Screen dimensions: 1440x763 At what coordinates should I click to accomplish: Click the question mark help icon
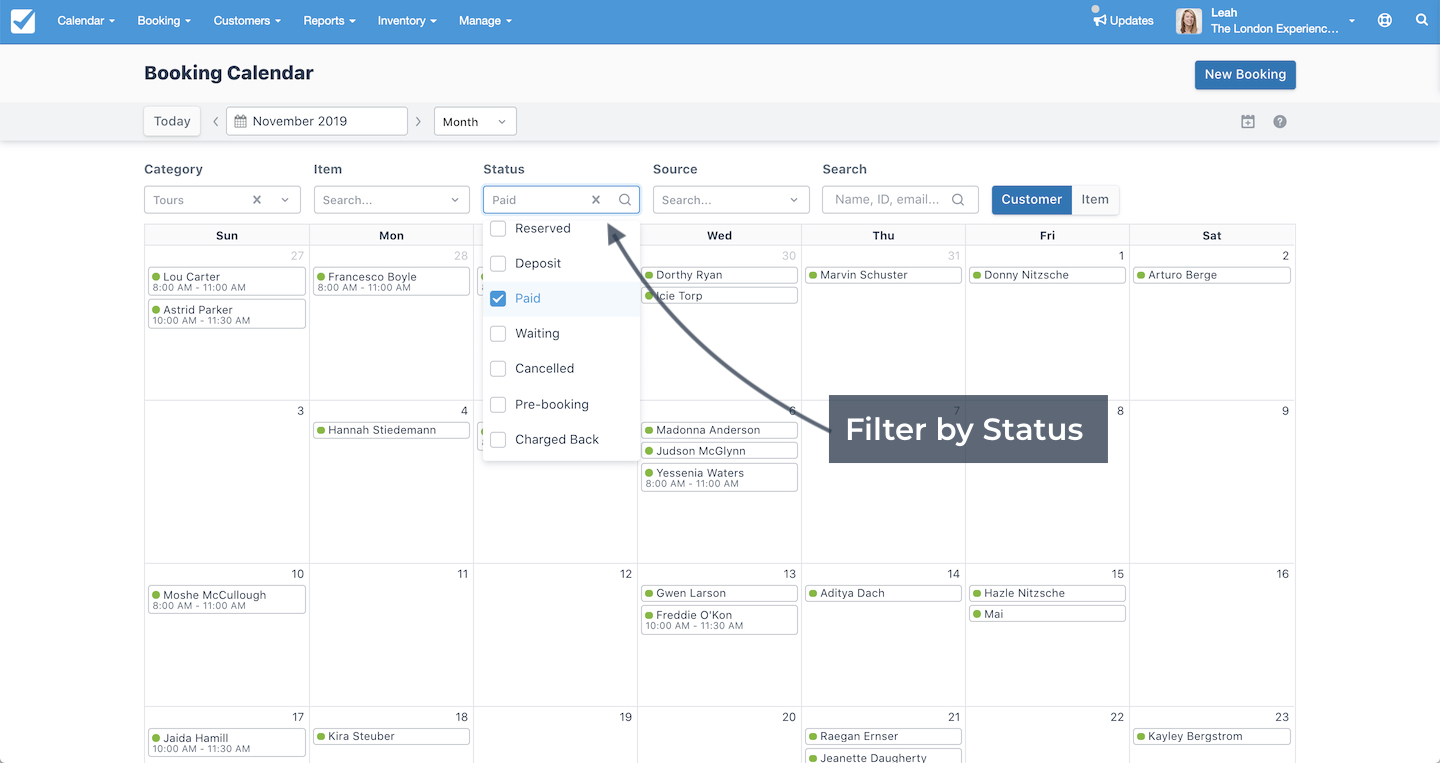point(1280,121)
